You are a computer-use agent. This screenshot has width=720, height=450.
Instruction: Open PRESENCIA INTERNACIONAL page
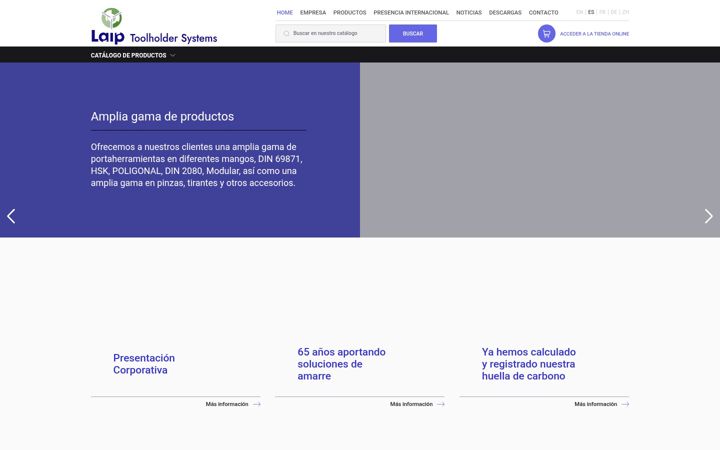(411, 12)
